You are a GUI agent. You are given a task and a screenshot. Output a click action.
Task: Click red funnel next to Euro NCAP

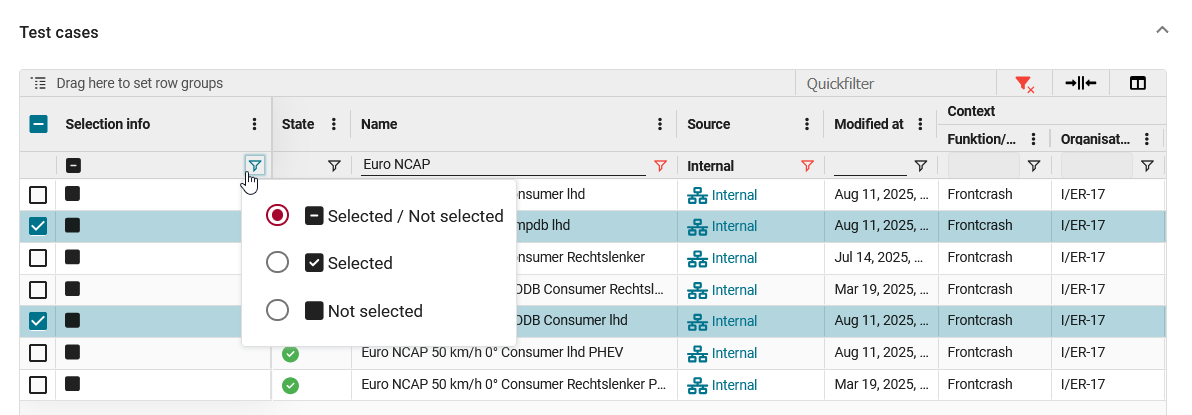[x=660, y=165]
